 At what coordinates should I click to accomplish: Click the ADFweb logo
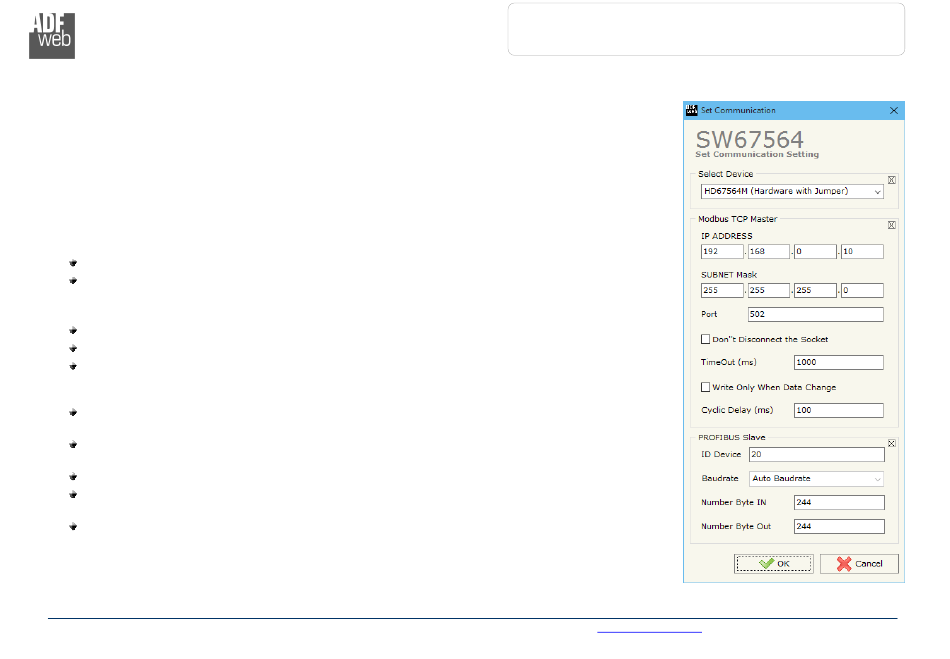click(x=52, y=36)
